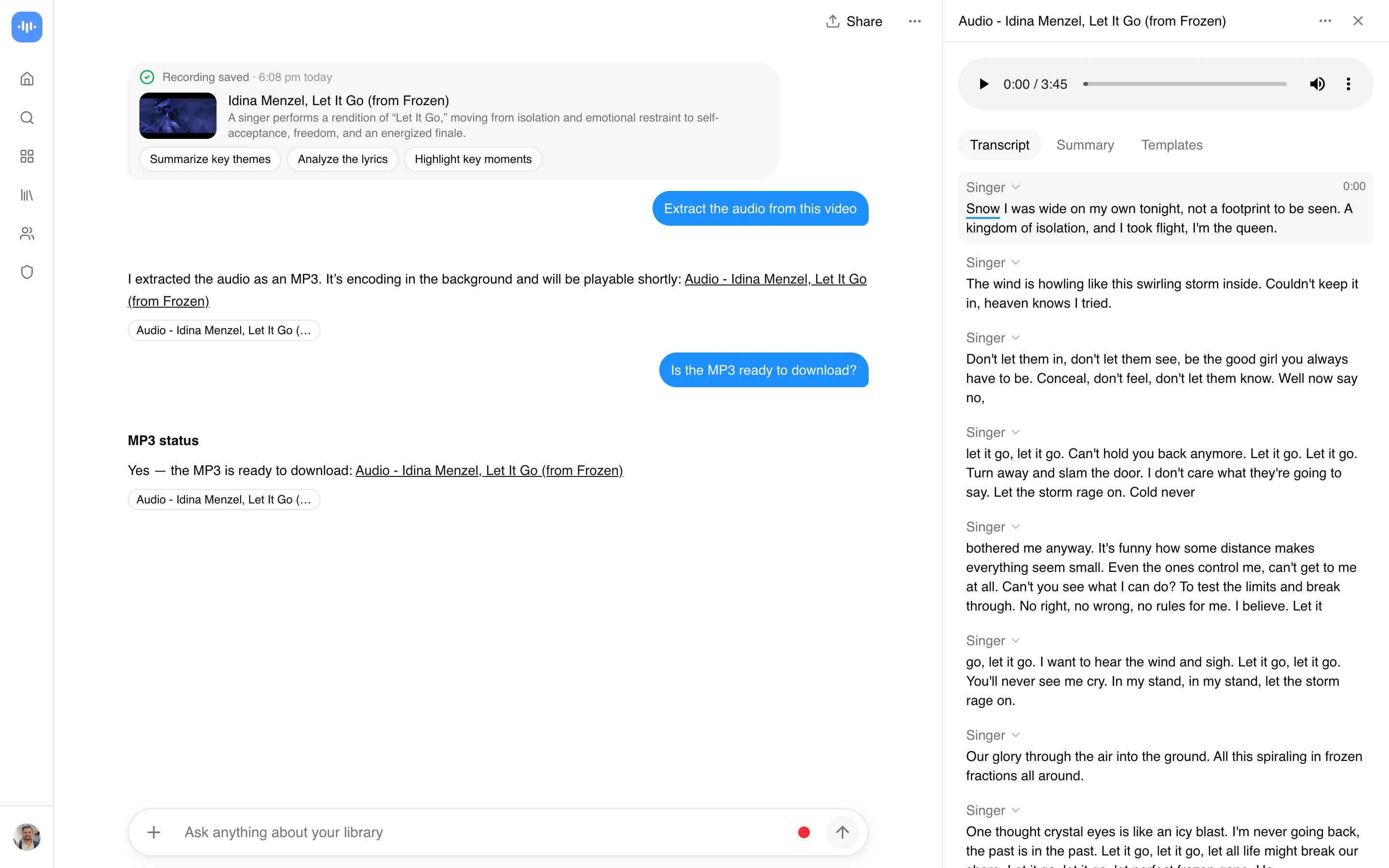1389x868 pixels.
Task: Open the app logo home icon
Action: click(x=27, y=27)
